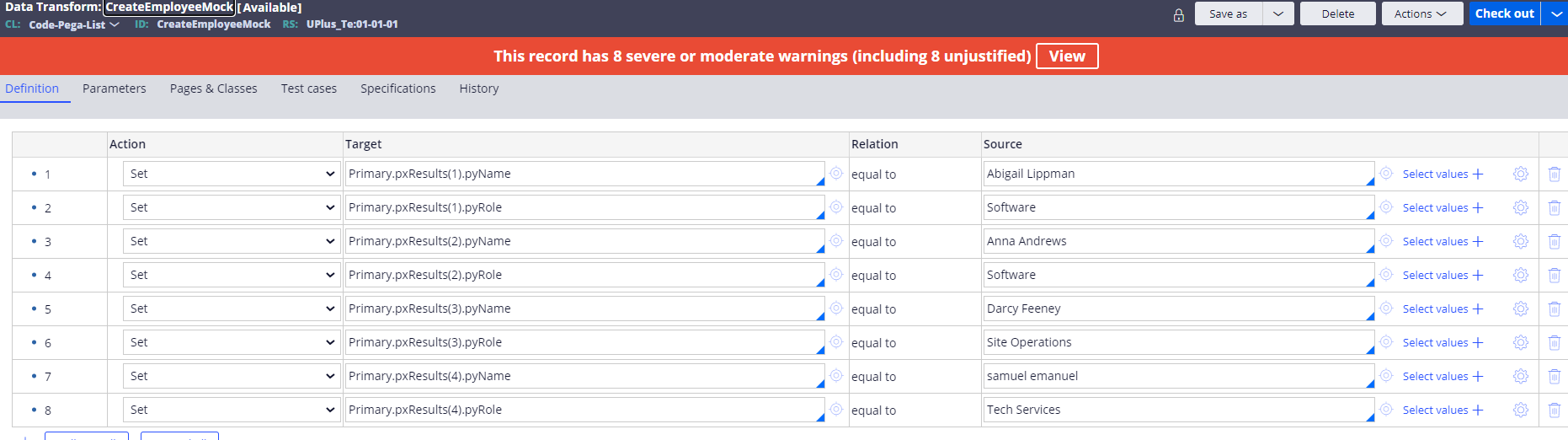Open gear settings for row 6 Site Operations
Viewport: 1568px width, 440px height.
(1521, 342)
